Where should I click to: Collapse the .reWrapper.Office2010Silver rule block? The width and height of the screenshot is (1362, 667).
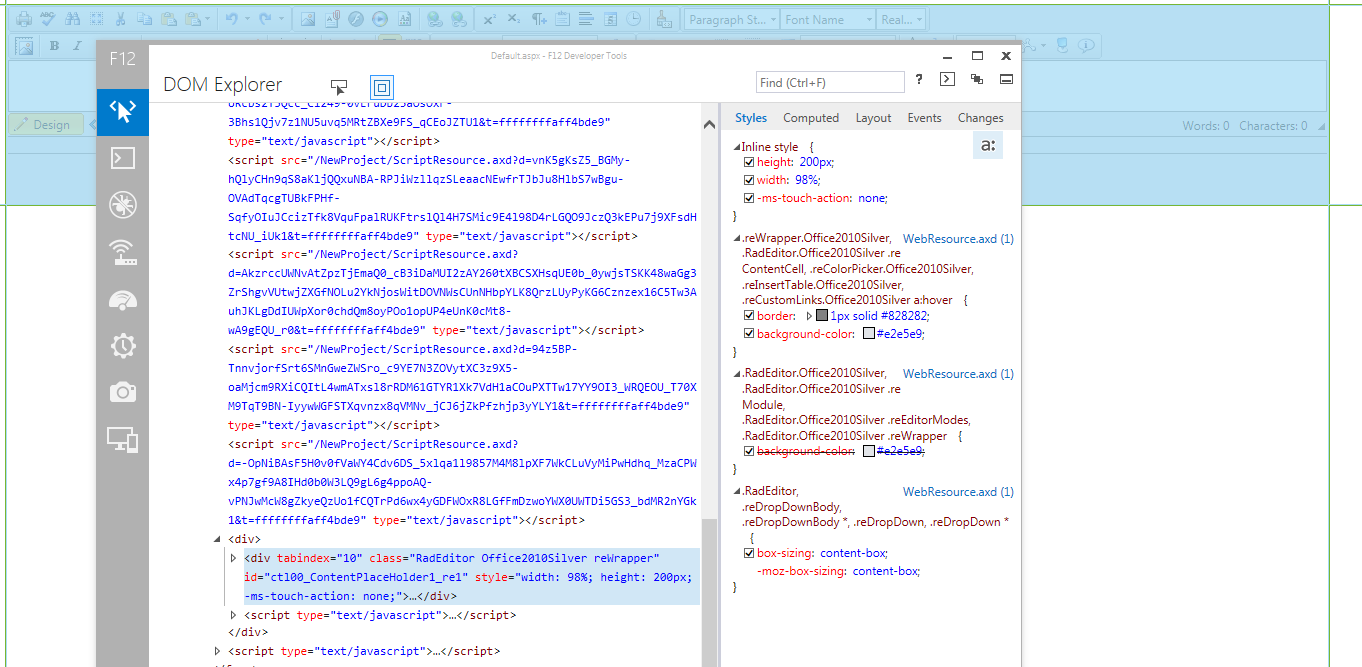(737, 239)
